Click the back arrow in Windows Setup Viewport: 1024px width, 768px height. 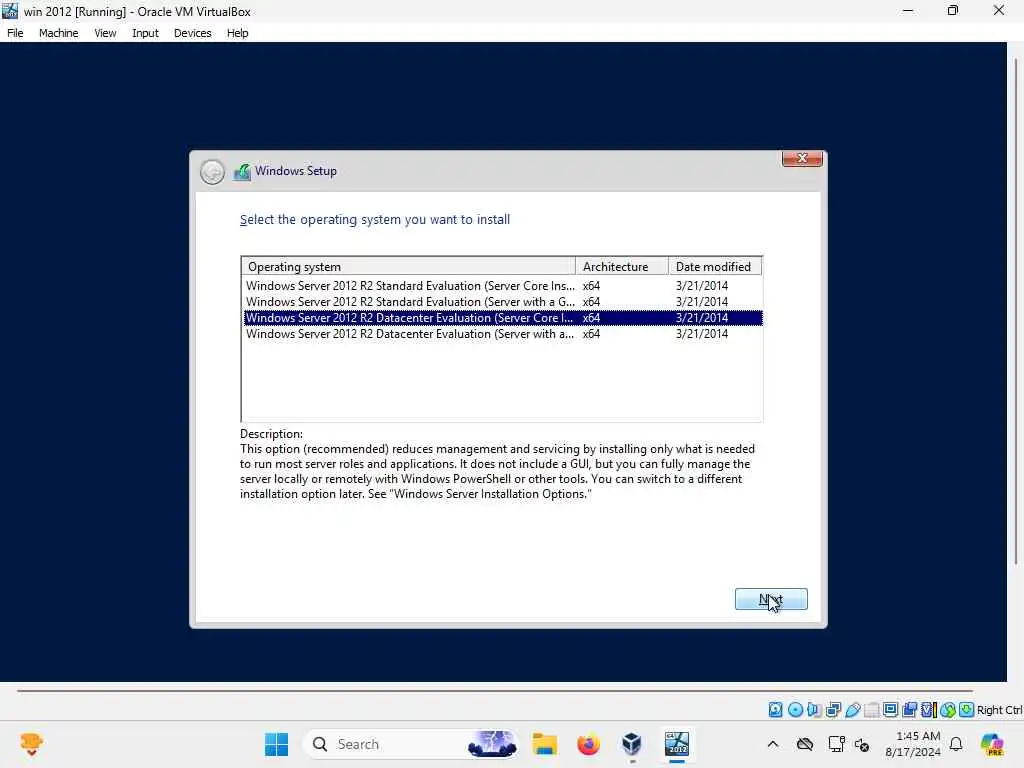[212, 172]
